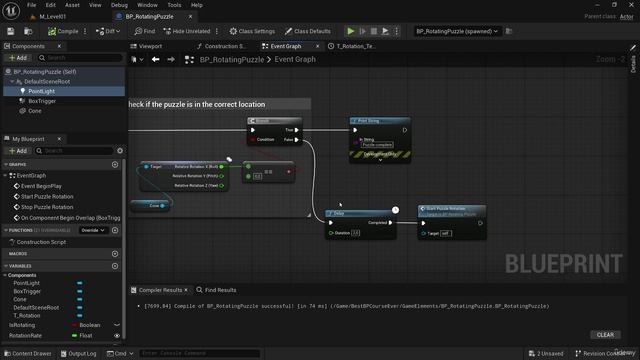Add a new component
Image resolution: width=640 pixels, height=360 pixels.
18,58
